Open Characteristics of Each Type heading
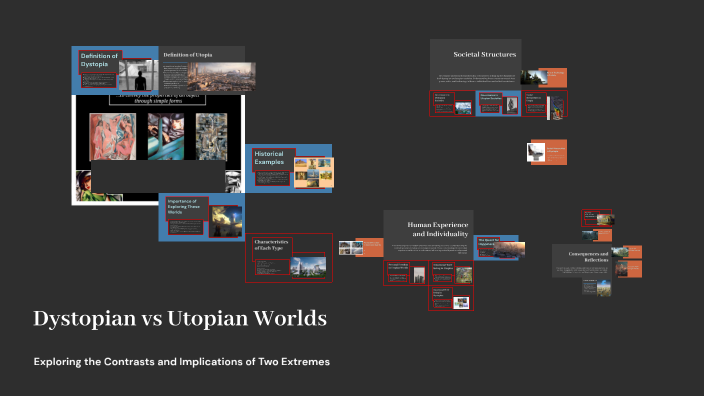 (271, 245)
